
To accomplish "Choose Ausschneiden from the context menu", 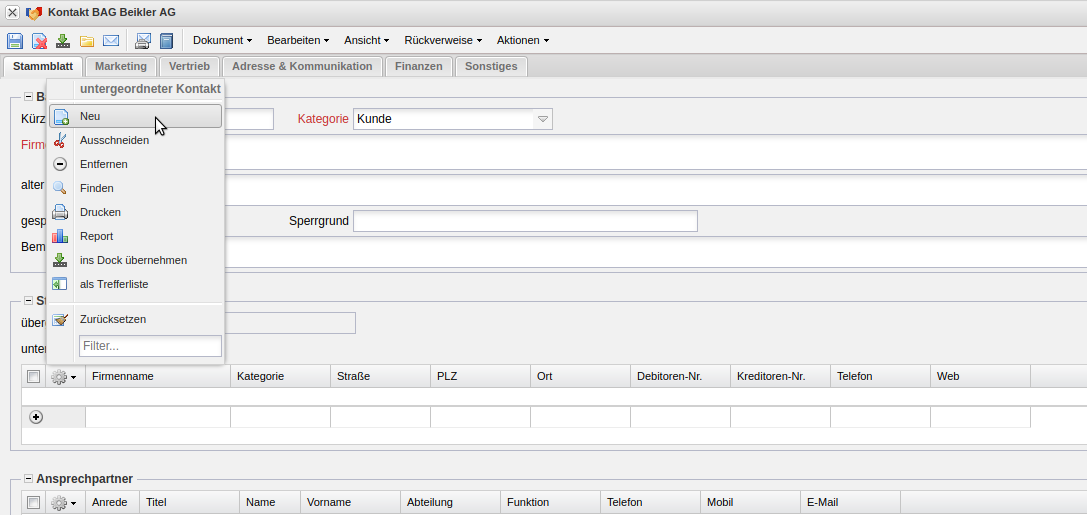I will [114, 140].
